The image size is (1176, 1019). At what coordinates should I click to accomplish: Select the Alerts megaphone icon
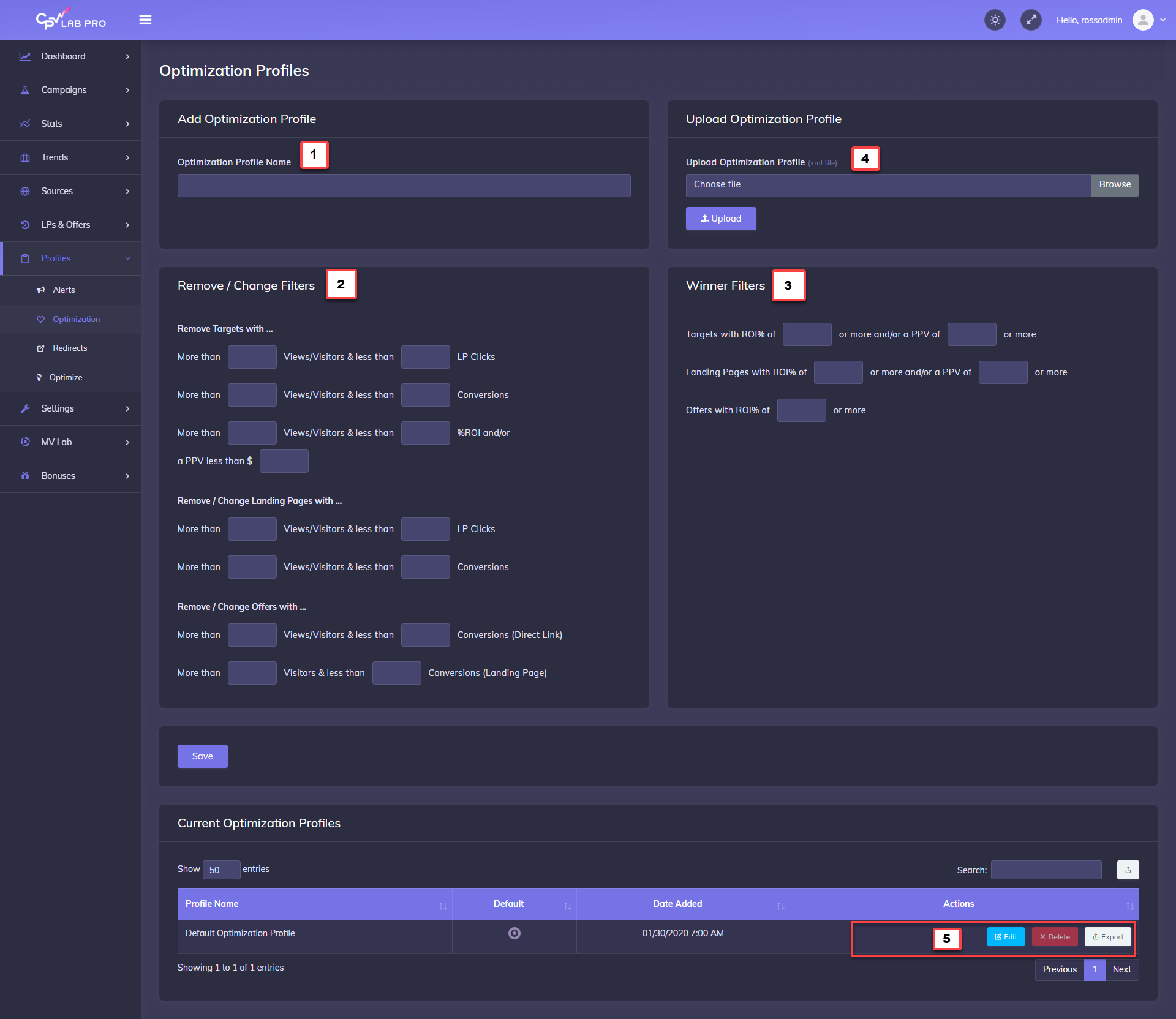click(40, 290)
